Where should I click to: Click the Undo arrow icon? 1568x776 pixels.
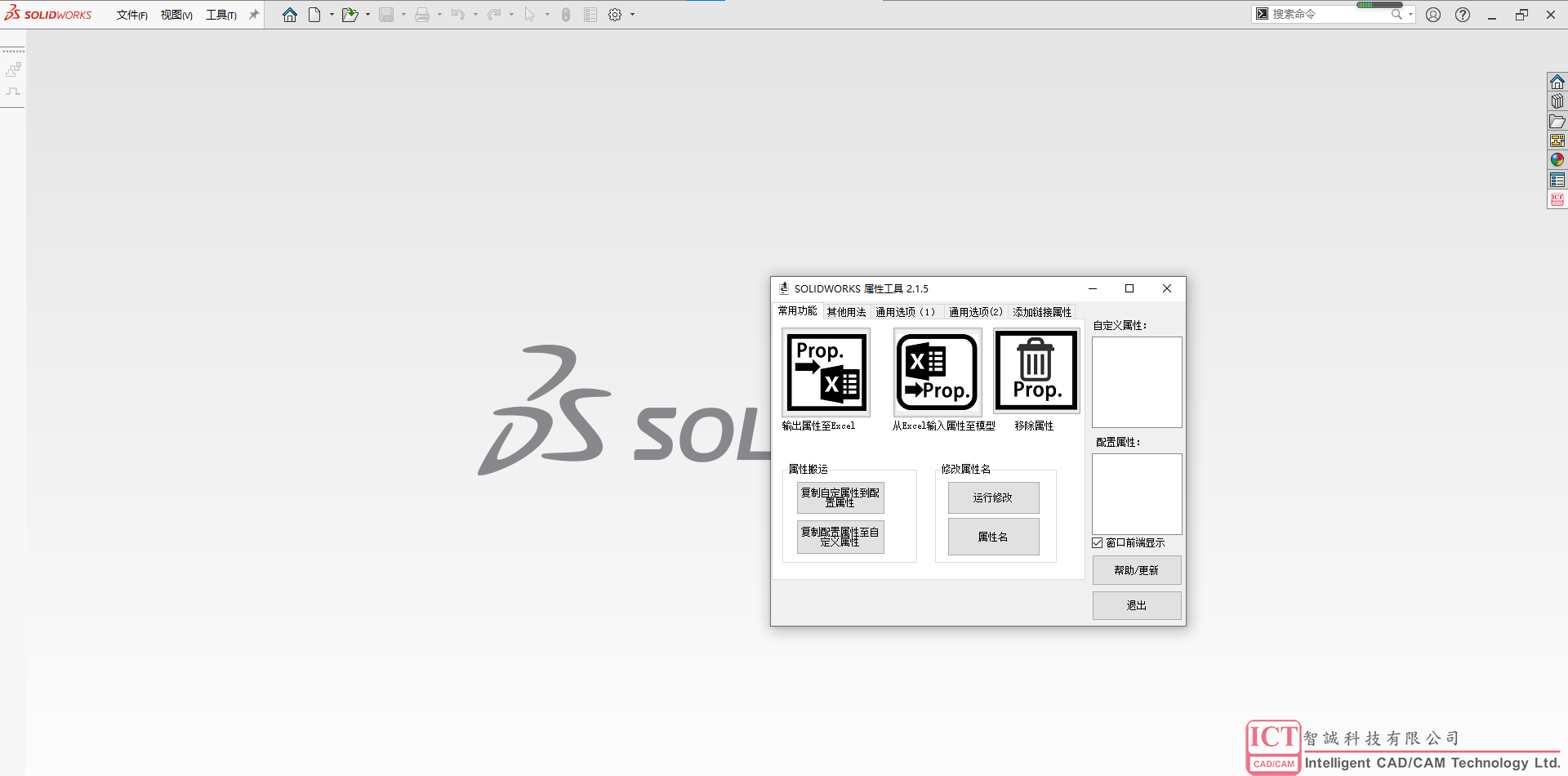point(458,15)
